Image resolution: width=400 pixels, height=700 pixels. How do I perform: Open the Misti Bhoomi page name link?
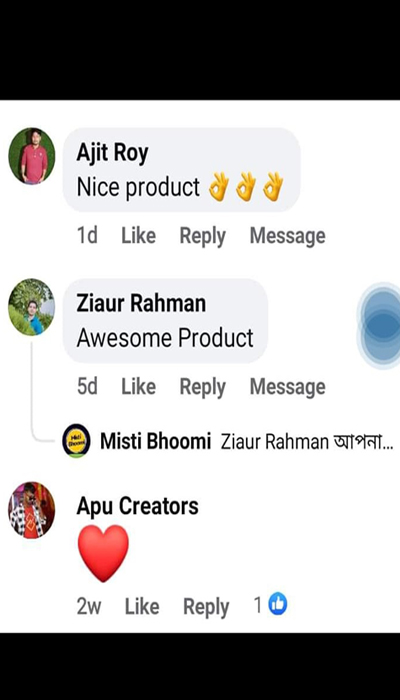tap(155, 442)
